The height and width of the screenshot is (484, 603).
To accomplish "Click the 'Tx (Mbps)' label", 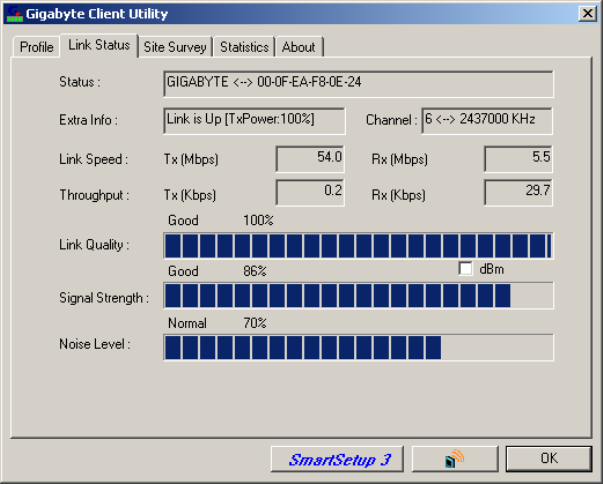I will [x=191, y=159].
